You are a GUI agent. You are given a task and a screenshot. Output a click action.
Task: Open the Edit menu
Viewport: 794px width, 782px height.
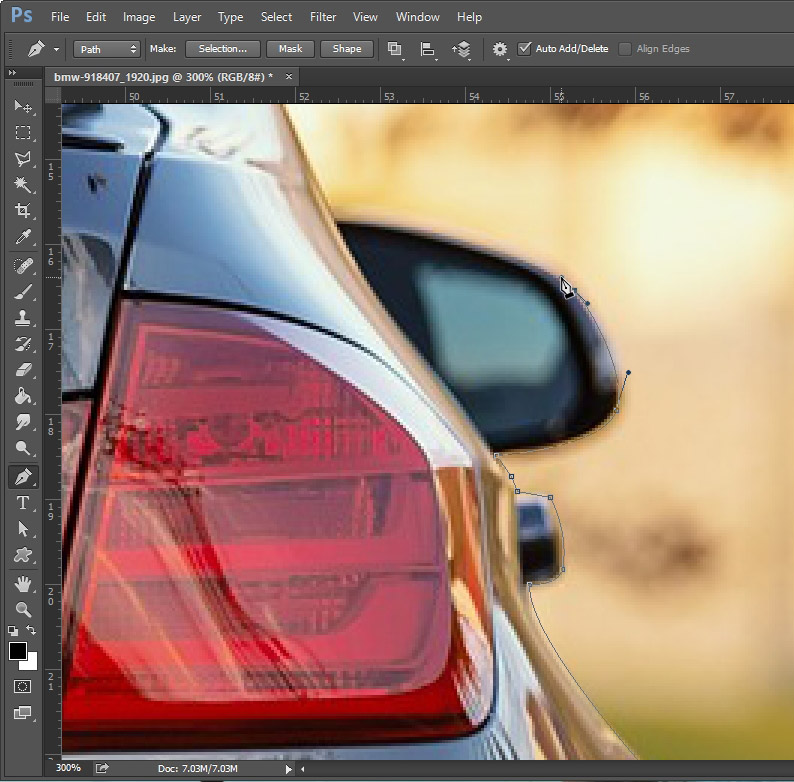96,17
